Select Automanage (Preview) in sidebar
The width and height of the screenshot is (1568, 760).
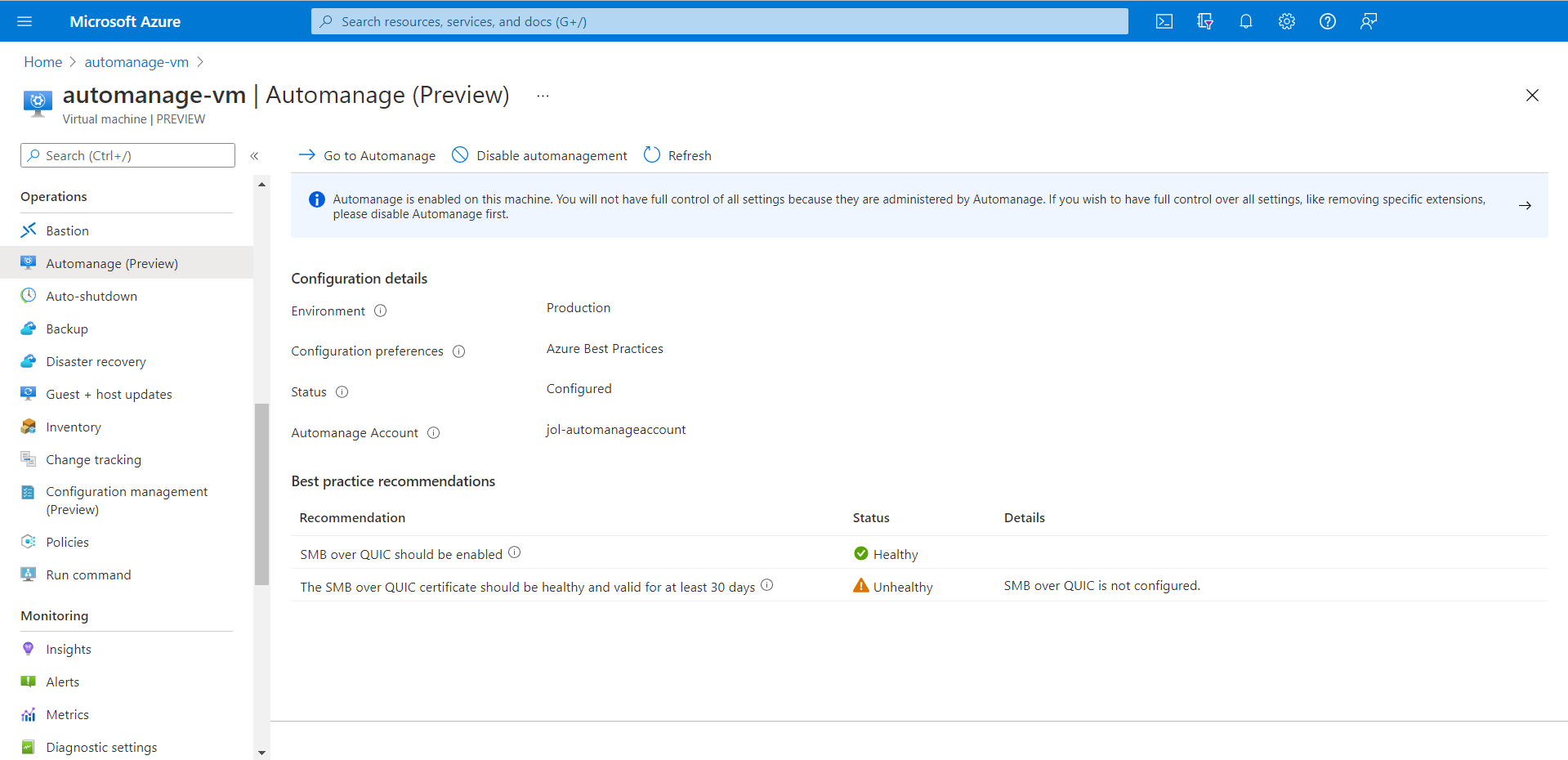[127, 263]
